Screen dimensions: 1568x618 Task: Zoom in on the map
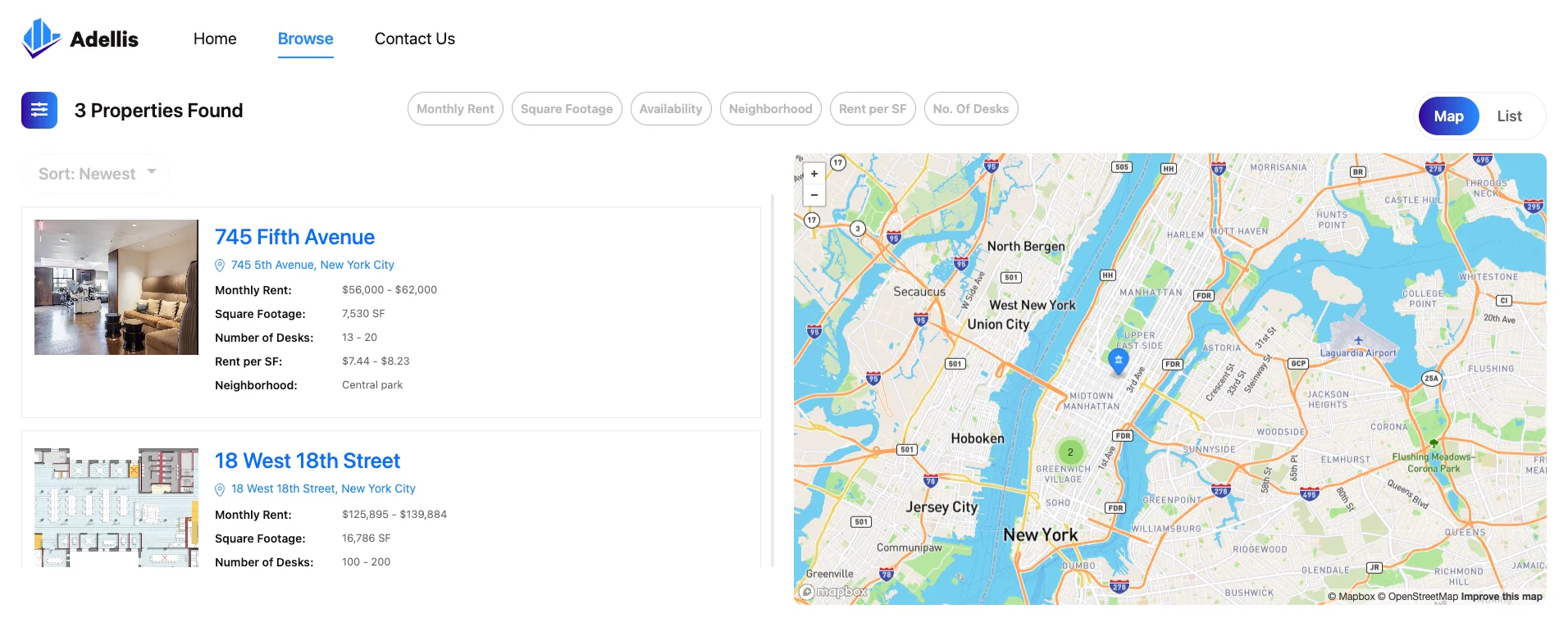tap(814, 174)
